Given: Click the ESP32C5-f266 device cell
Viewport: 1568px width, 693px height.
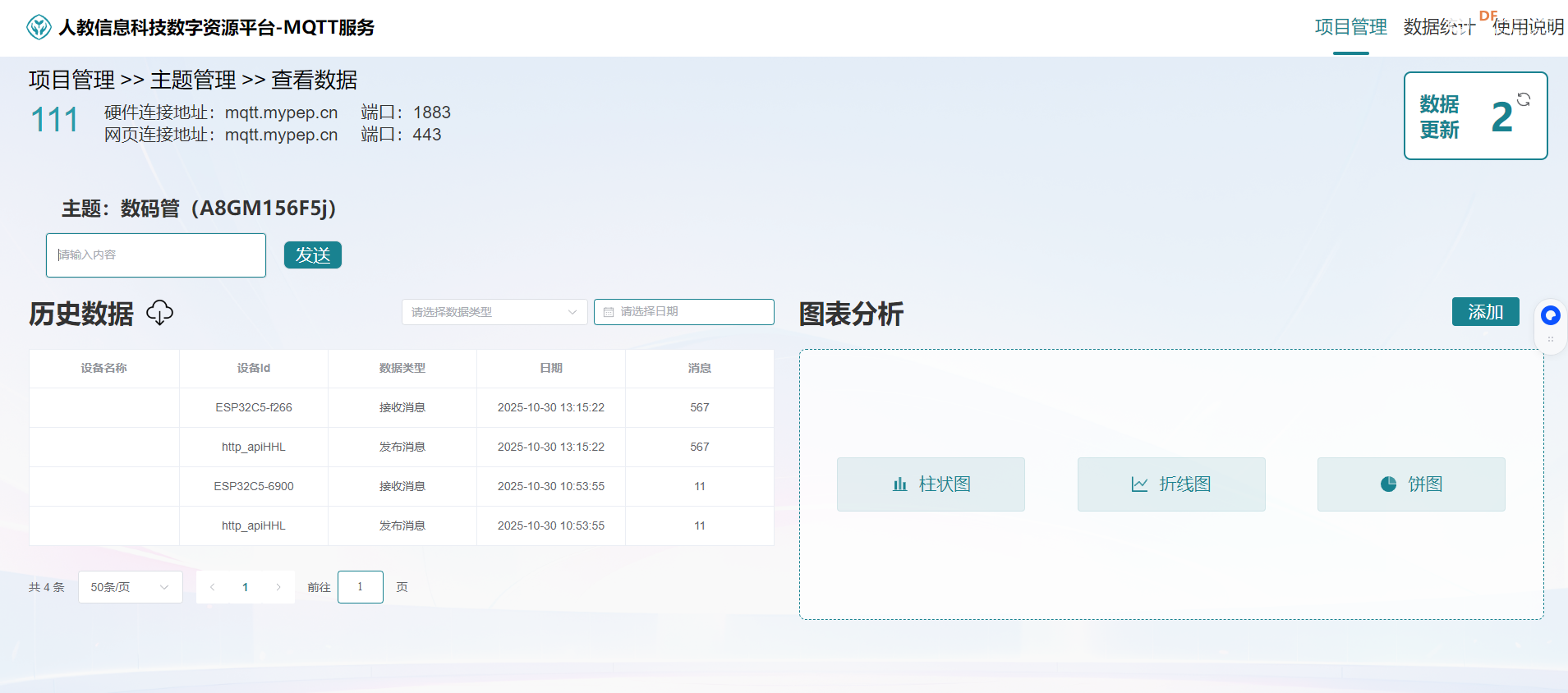Looking at the screenshot, I should [x=254, y=407].
